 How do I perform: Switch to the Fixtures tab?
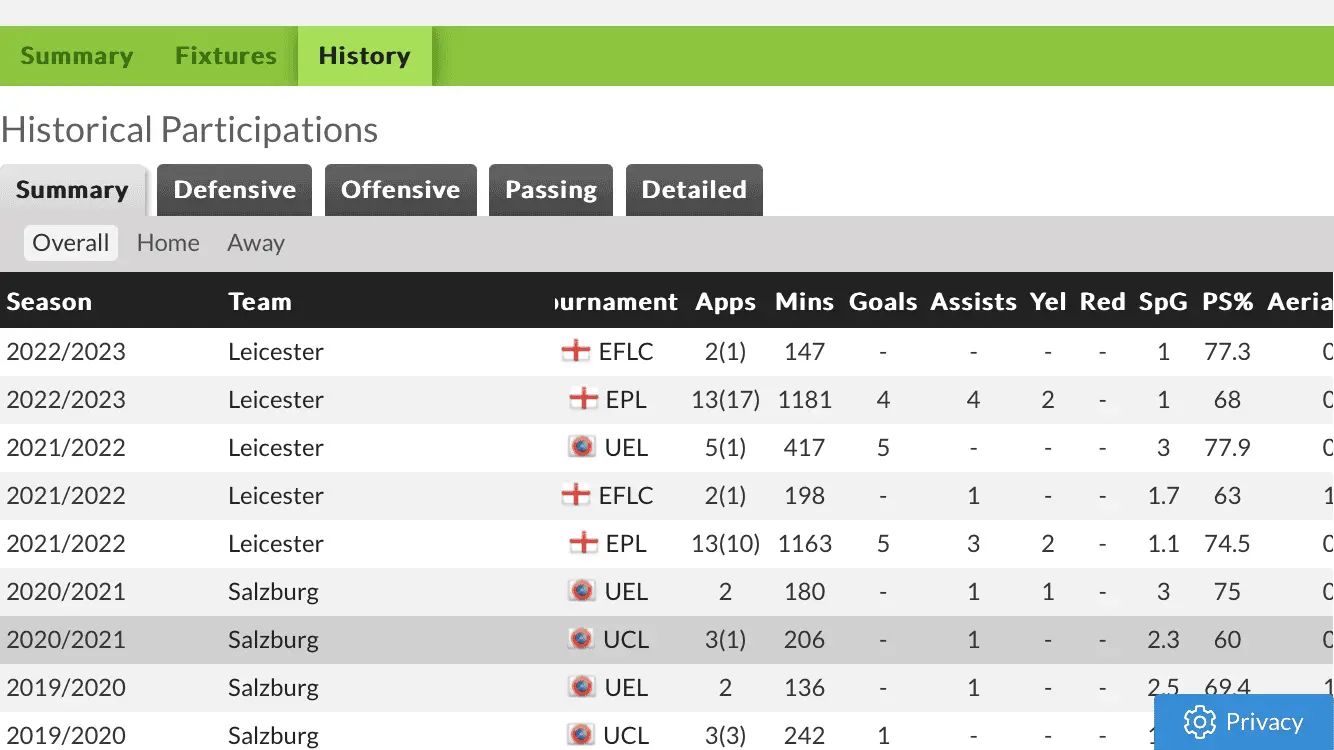pos(226,56)
